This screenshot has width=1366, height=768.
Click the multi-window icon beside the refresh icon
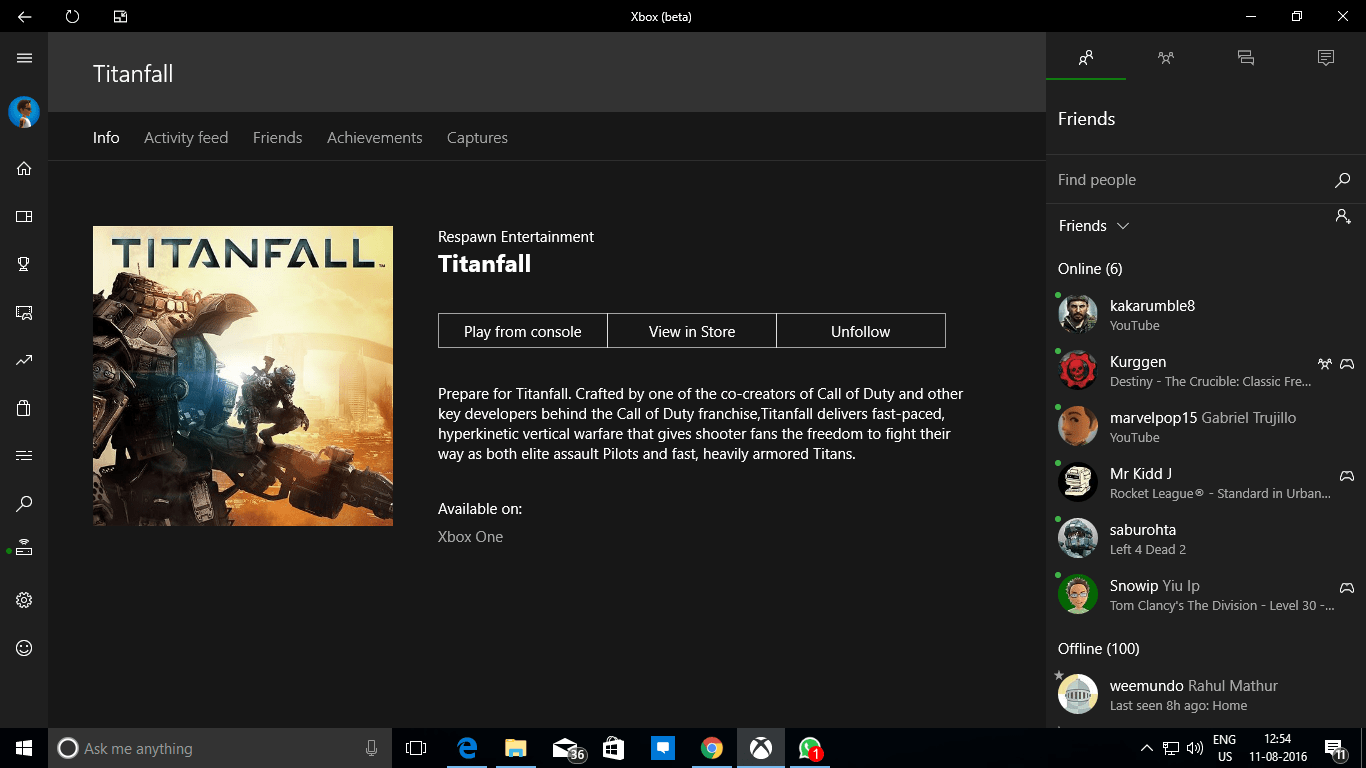[120, 16]
